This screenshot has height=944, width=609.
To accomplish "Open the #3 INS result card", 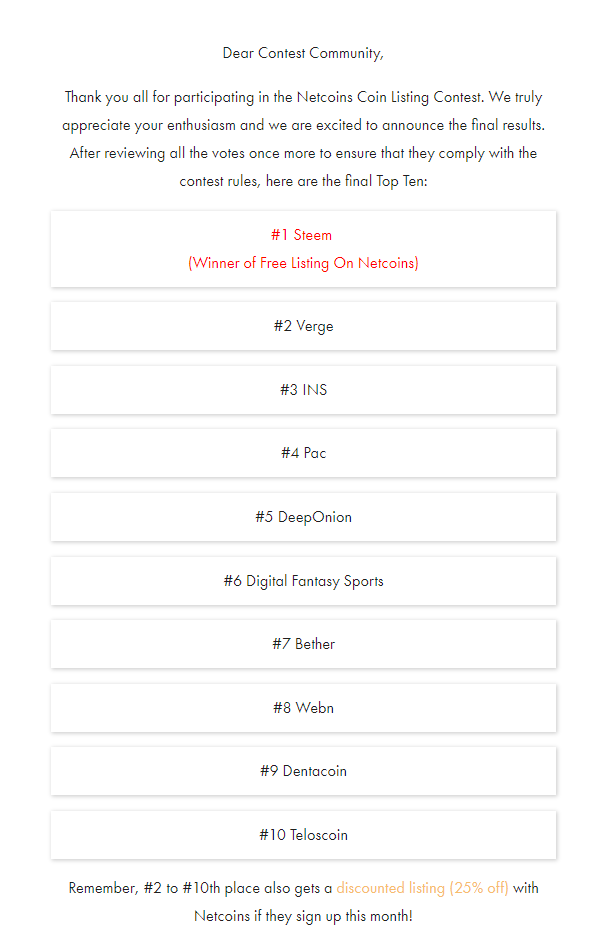I will (303, 390).
